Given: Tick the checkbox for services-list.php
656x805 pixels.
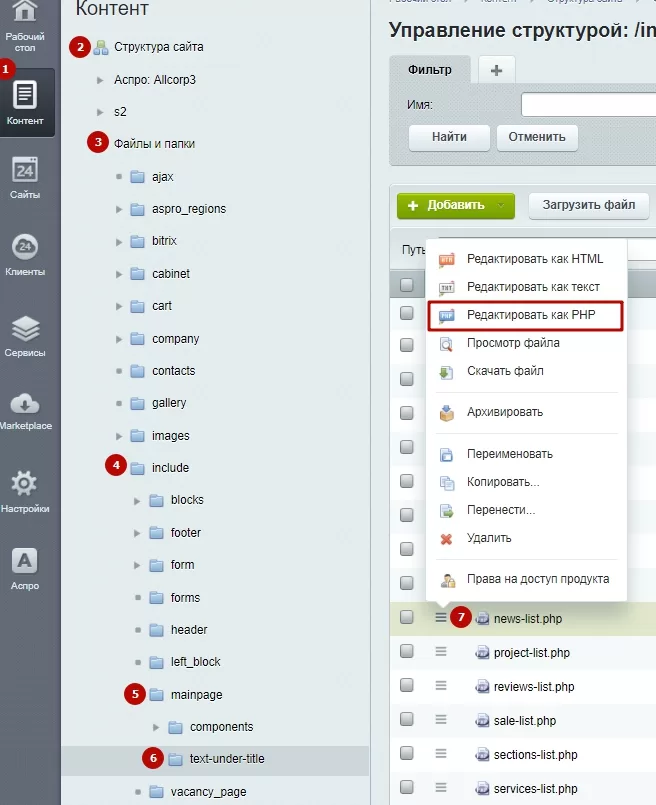Looking at the screenshot, I should coord(407,787).
